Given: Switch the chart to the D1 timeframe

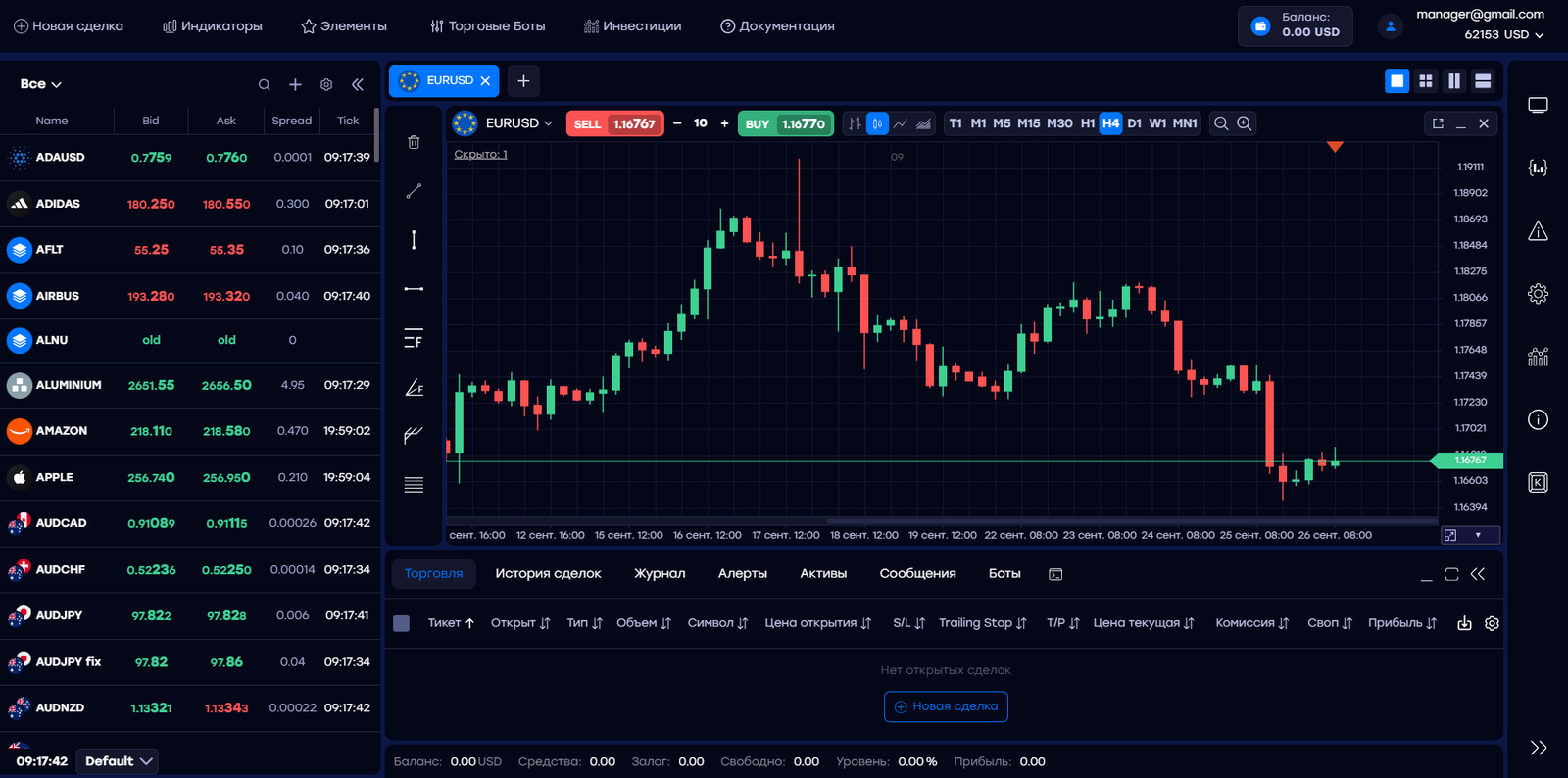Looking at the screenshot, I should (x=1134, y=123).
